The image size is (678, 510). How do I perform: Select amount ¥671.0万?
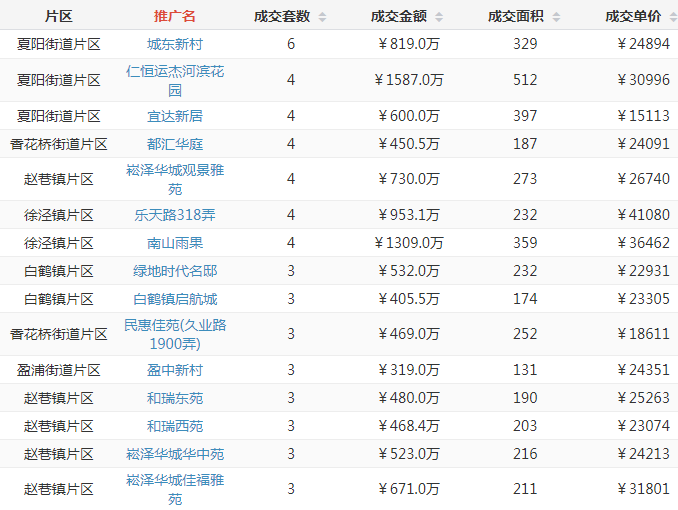click(x=409, y=489)
